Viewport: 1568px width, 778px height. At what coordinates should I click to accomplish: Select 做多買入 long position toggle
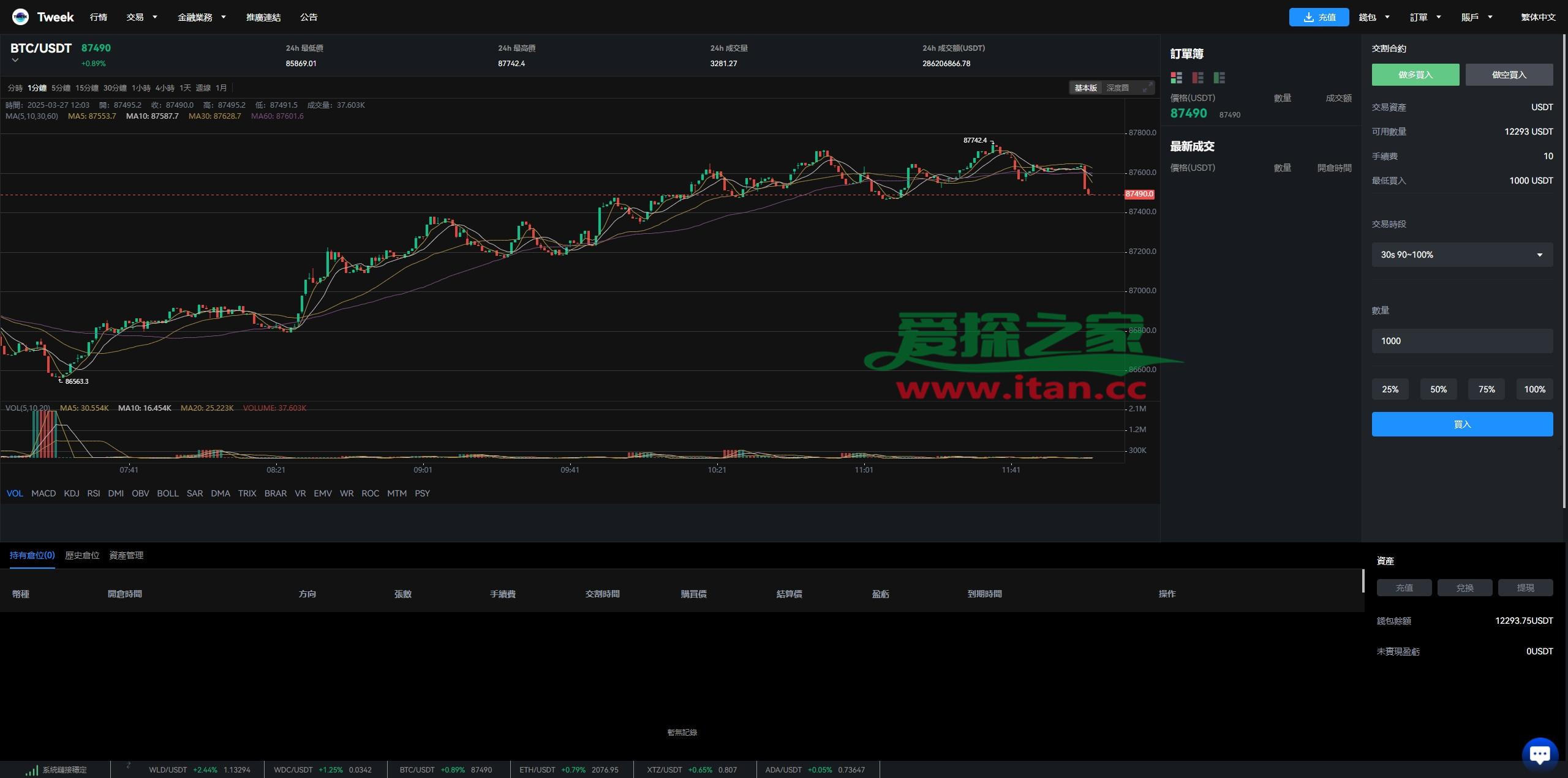(1415, 75)
